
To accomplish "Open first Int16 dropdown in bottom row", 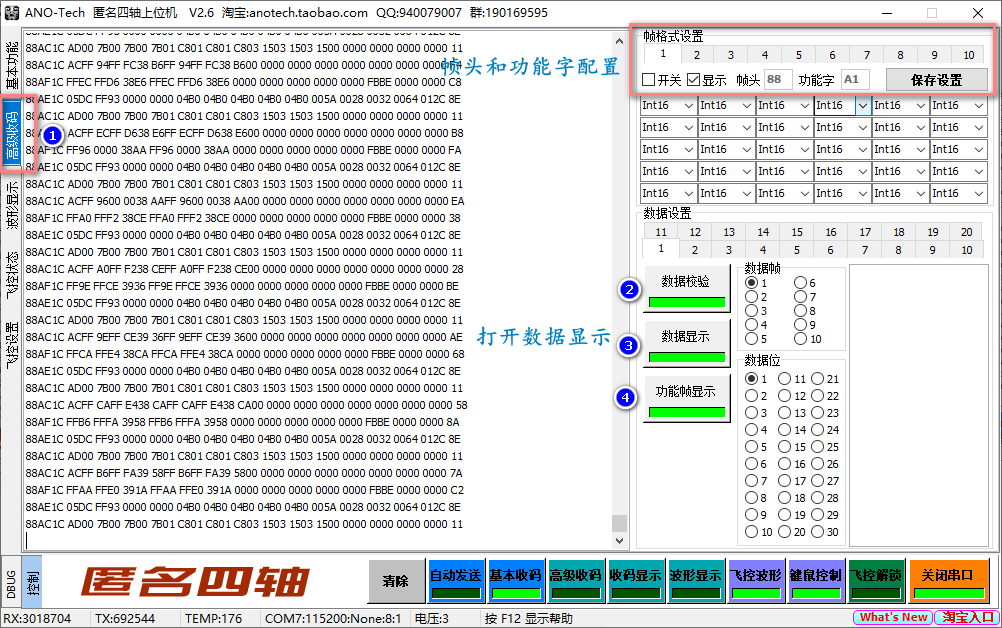I will pyautogui.click(x=688, y=194).
